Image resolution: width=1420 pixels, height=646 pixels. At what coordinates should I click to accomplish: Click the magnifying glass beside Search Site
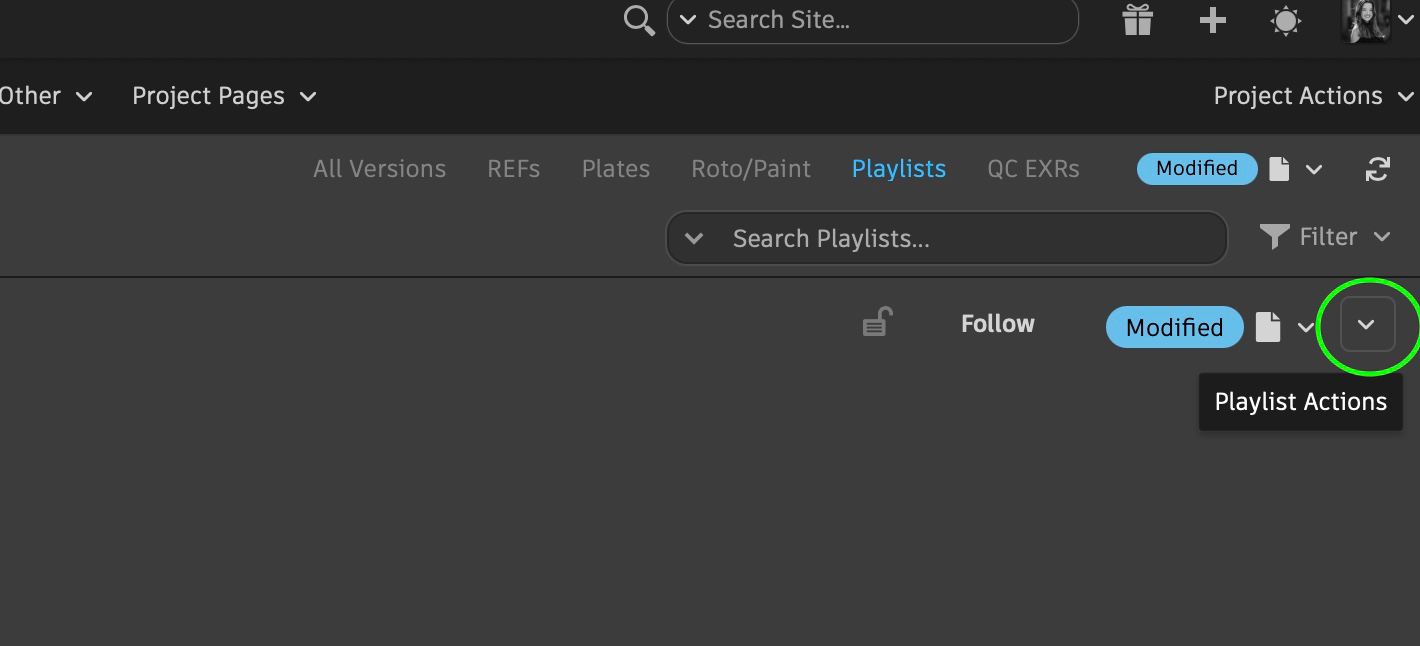638,20
